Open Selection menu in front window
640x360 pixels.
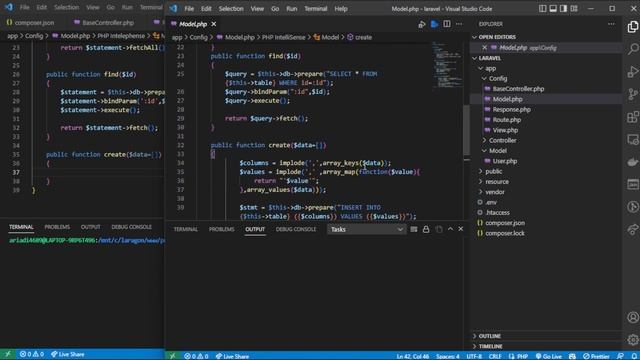(231, 9)
